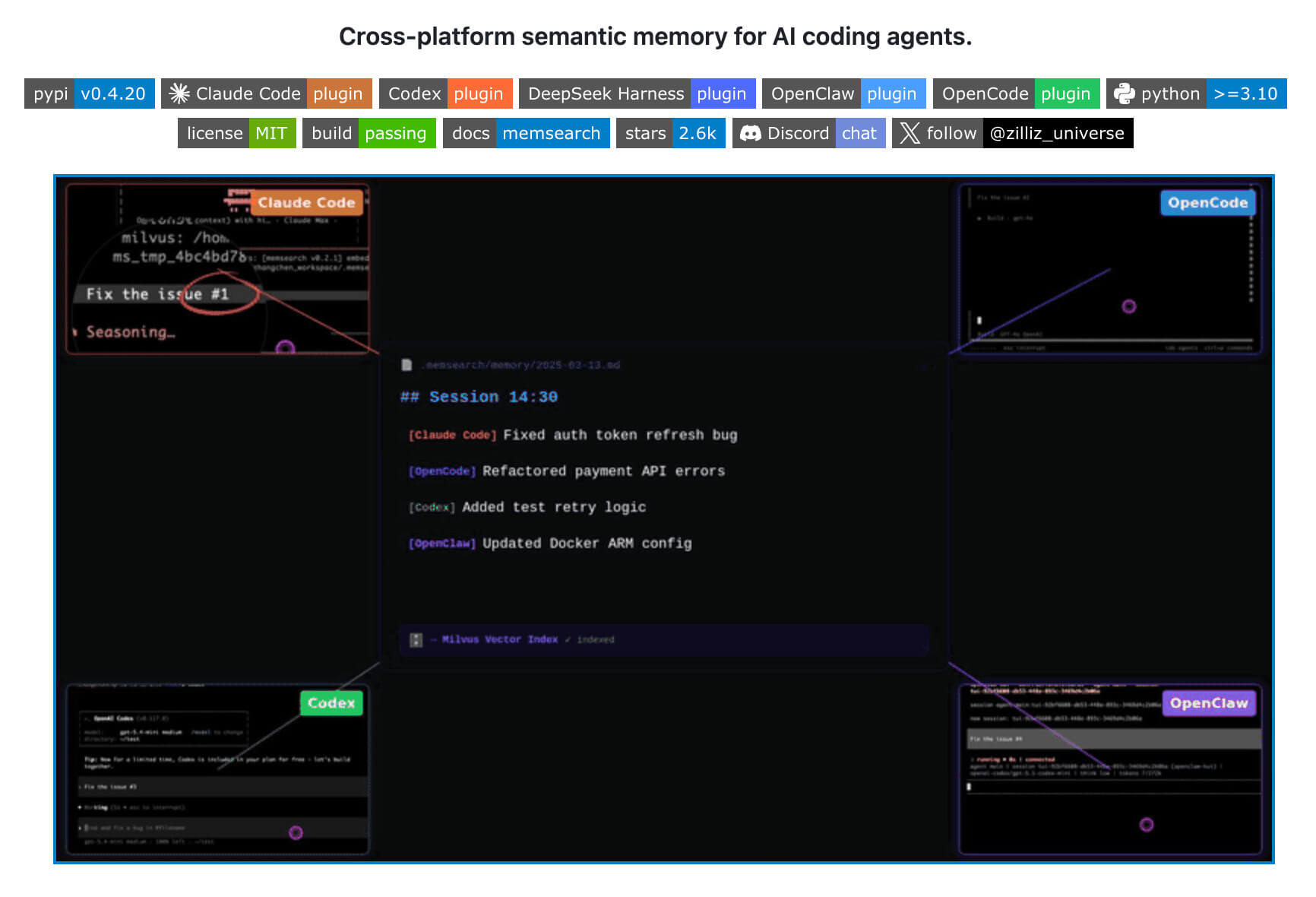Click the memory file document icon
The image size is (1316, 897).
pyautogui.click(x=407, y=365)
